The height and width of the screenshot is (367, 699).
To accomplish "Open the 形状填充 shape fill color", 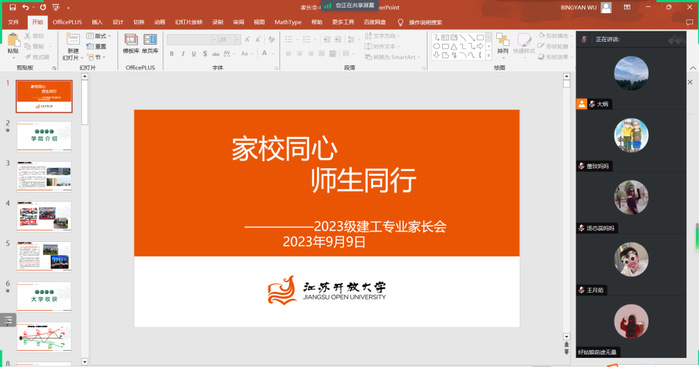I will pyautogui.click(x=554, y=36).
